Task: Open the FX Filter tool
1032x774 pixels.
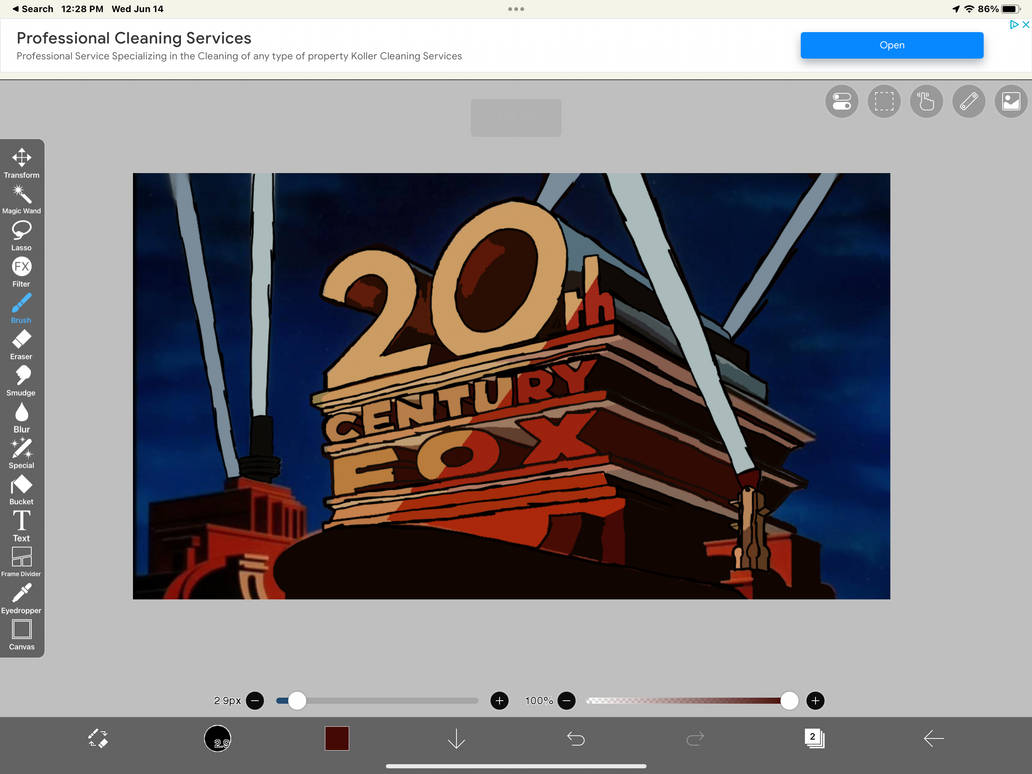Action: [21, 272]
